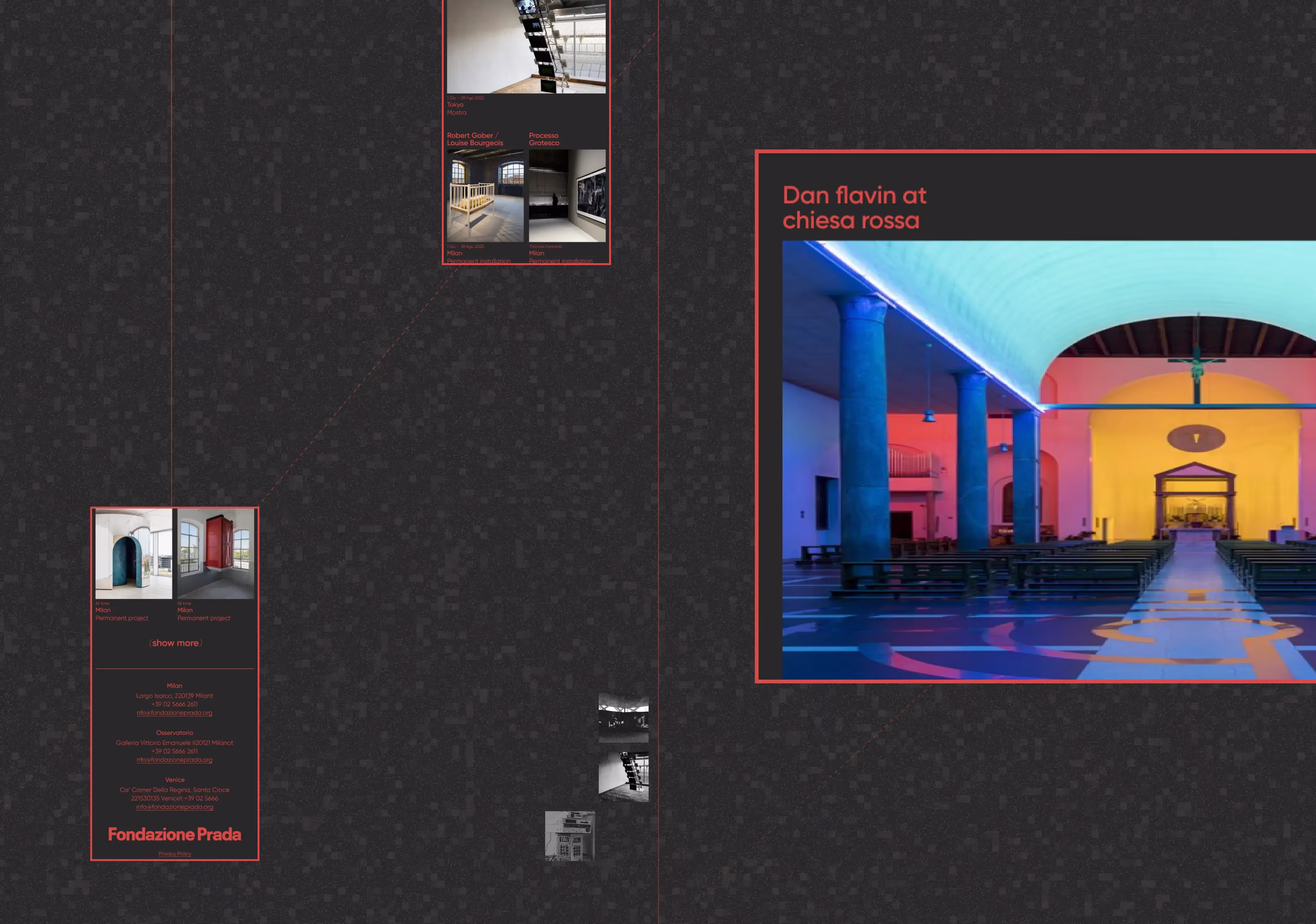Select the "Dan flavin at chiesa rossa" heading
This screenshot has width=1316, height=924.
(854, 207)
